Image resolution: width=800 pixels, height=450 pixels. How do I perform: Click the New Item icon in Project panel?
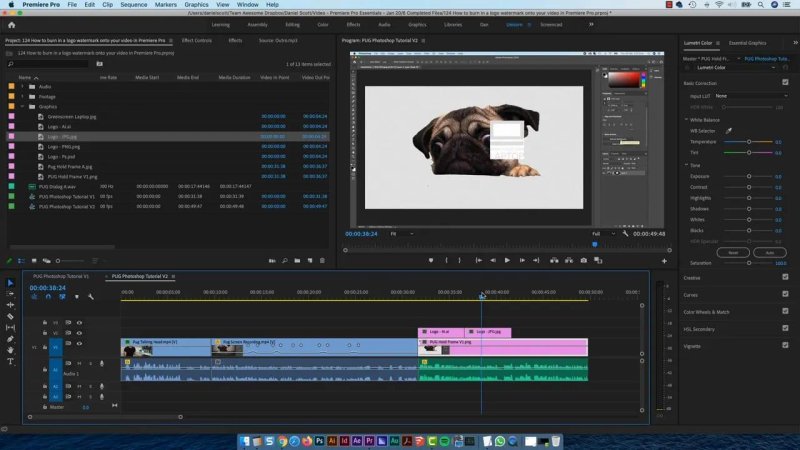(x=310, y=261)
